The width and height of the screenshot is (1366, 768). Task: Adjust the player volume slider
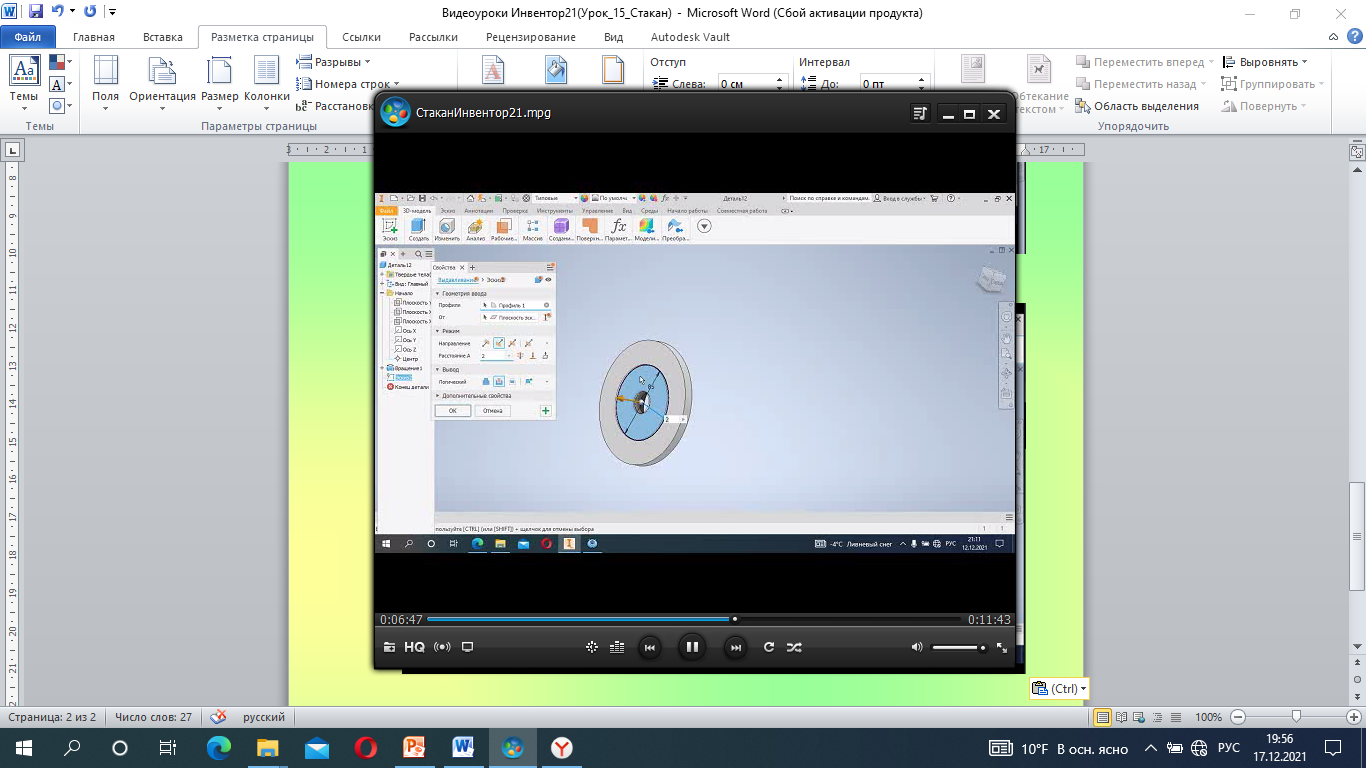960,648
